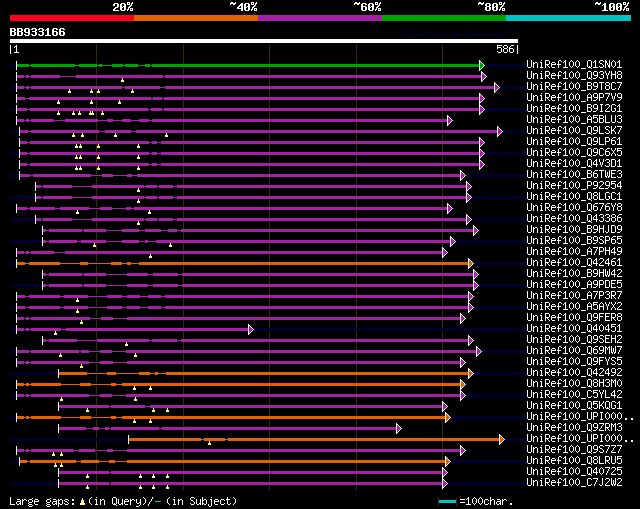Select the UniRef100_A5BLU3 label
This screenshot has width=640, height=509.
point(574,120)
